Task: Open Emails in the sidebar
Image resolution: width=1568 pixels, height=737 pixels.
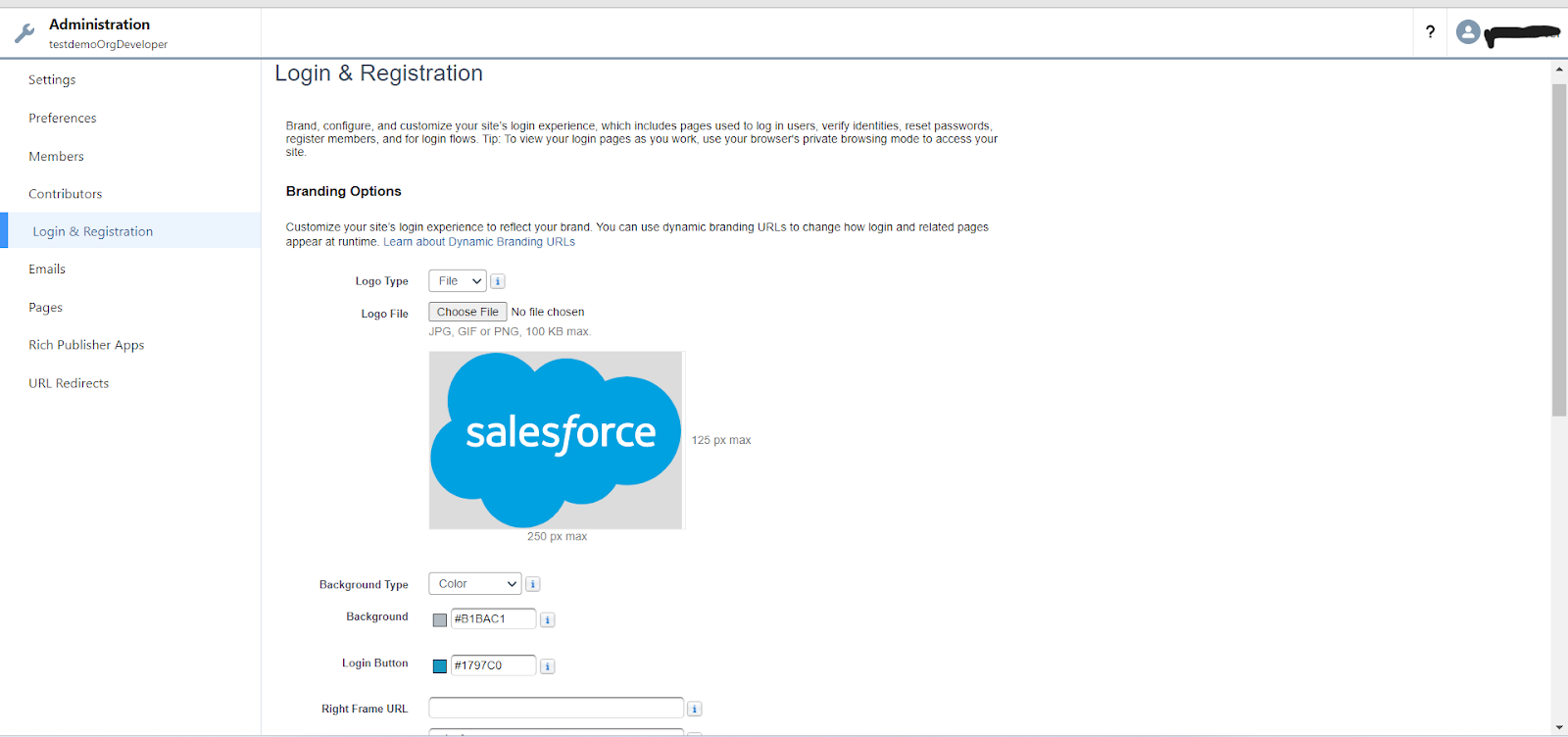Action: click(x=47, y=269)
